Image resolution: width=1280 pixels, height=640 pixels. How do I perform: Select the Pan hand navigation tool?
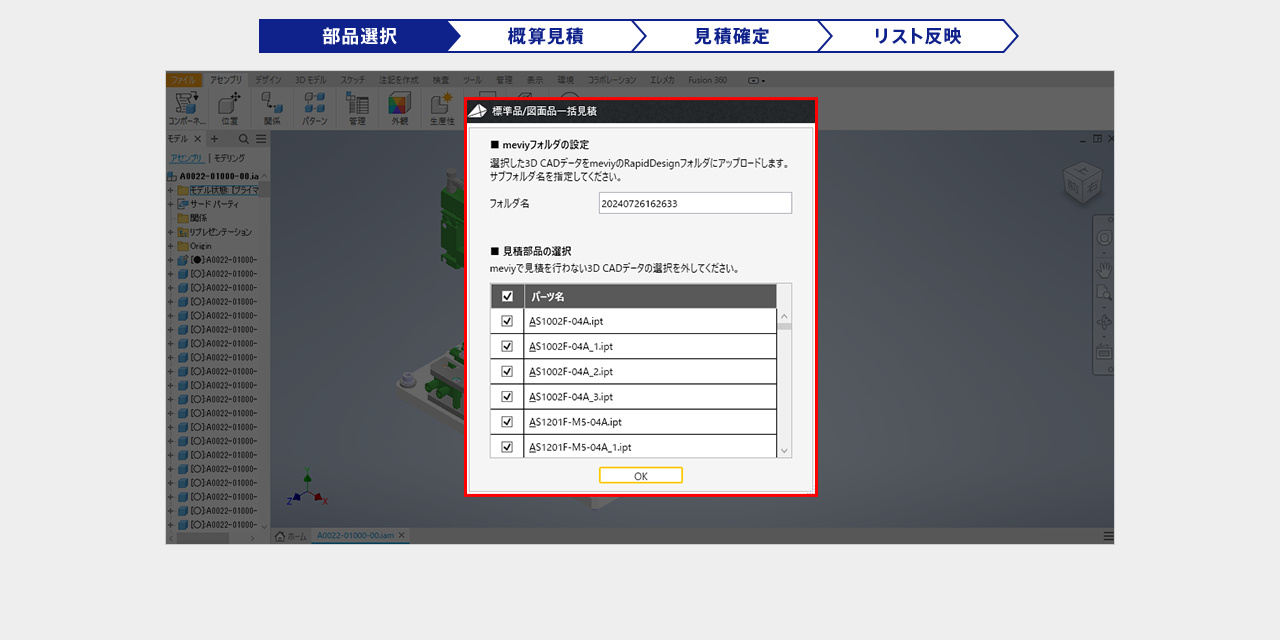click(1104, 269)
